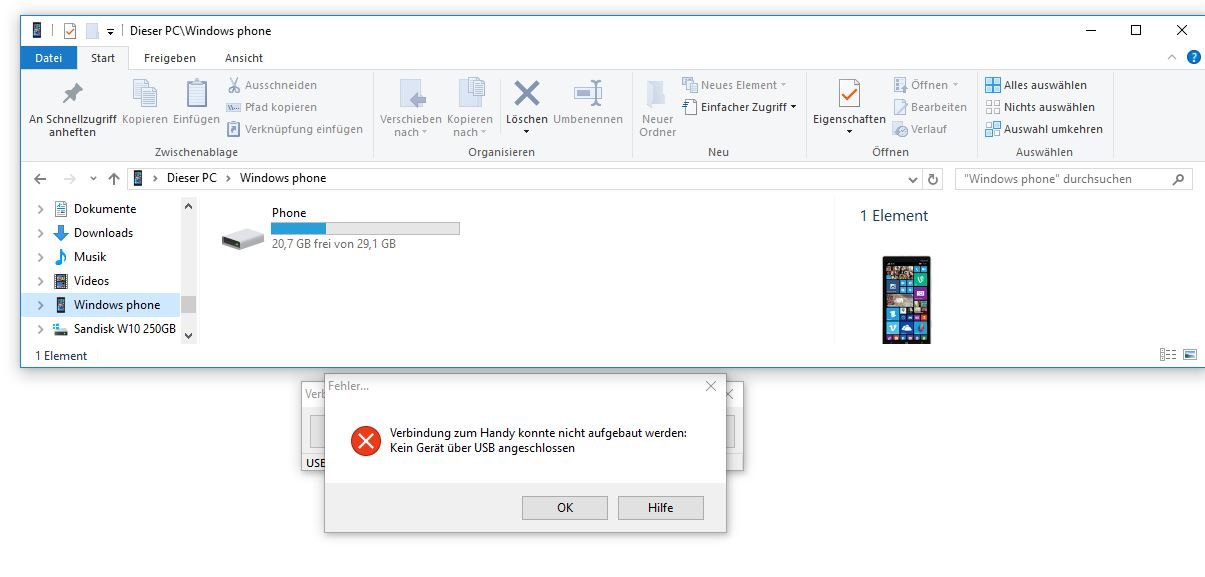Click the Umbenennen icon
Image resolution: width=1205 pixels, height=577 pixels.
[587, 94]
